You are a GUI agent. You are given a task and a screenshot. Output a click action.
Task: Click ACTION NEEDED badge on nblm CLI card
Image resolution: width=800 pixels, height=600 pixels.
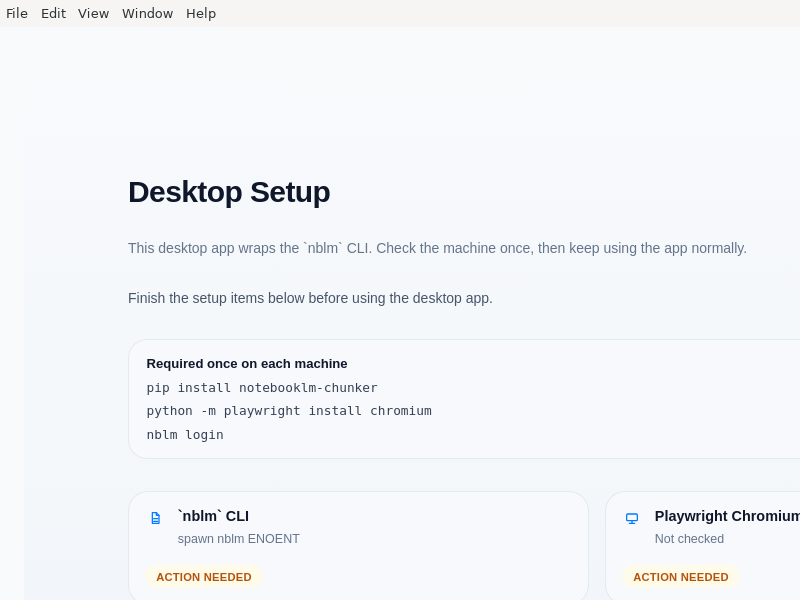tap(204, 577)
